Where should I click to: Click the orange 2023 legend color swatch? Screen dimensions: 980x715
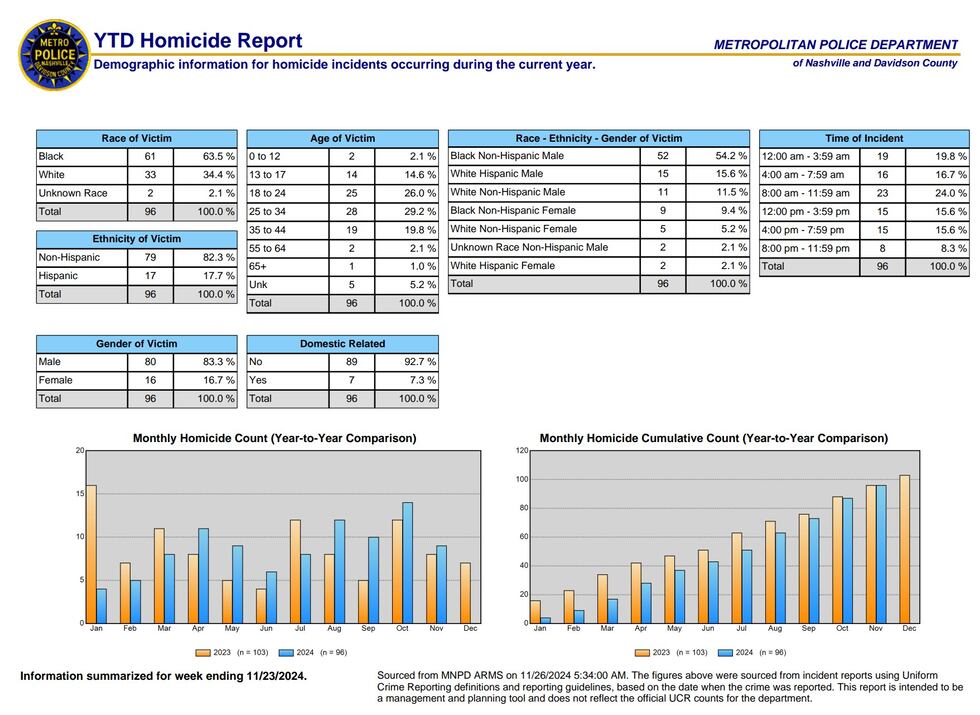[x=201, y=651]
